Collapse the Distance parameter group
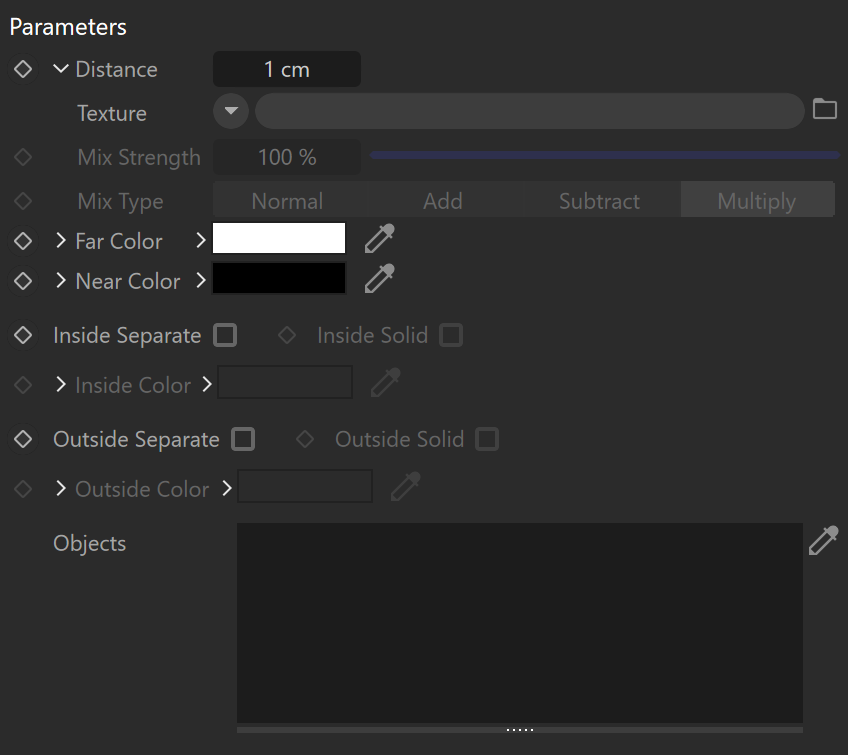 [61, 69]
